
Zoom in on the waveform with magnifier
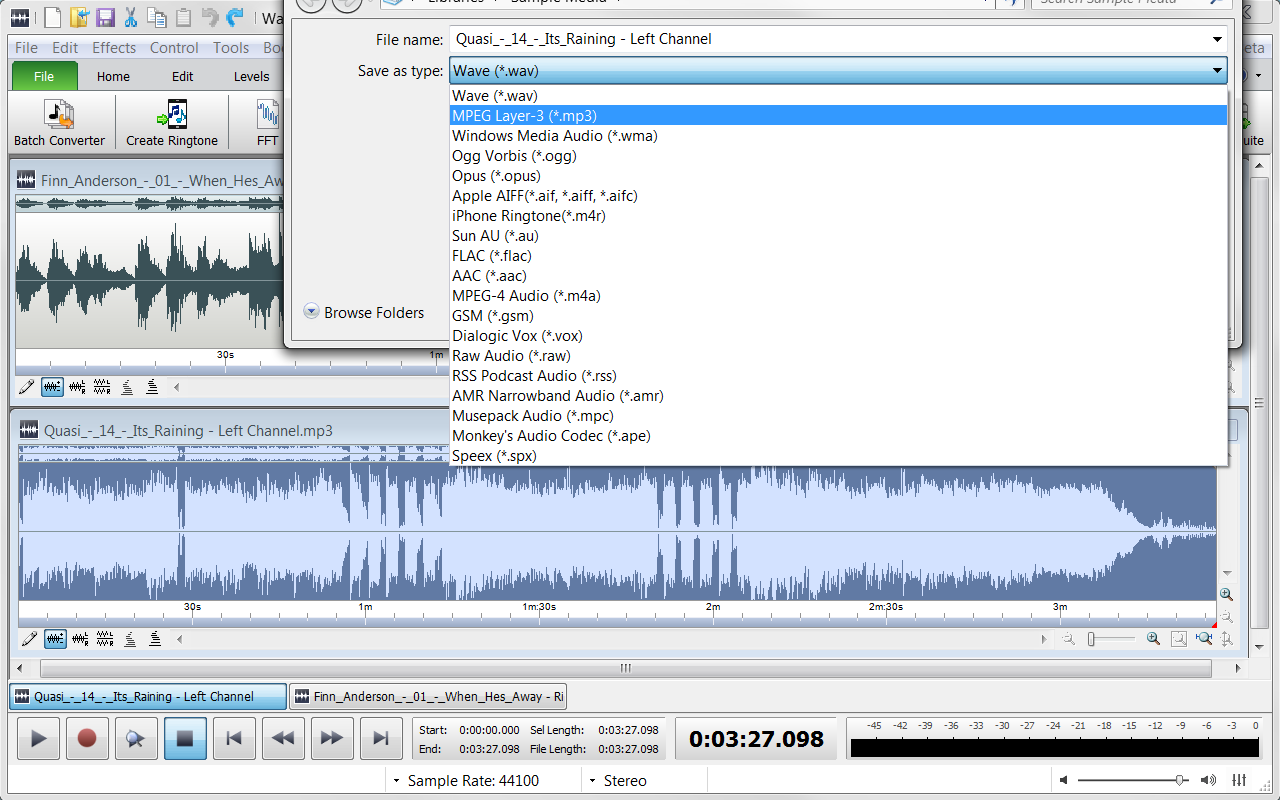coord(1154,638)
